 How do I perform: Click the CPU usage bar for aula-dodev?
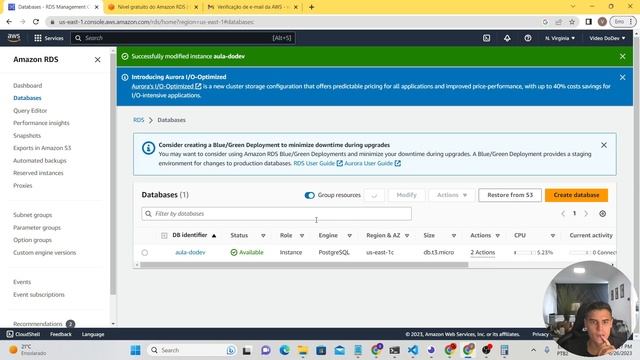point(524,253)
